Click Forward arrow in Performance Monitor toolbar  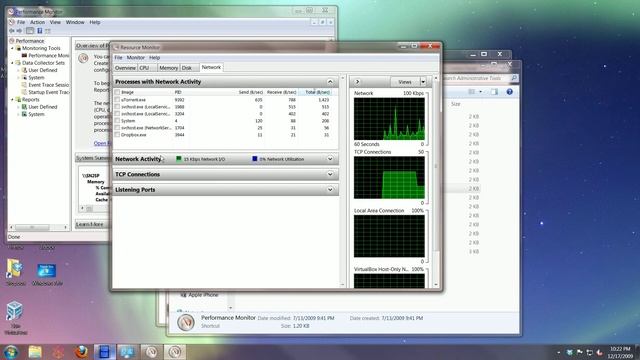19,31
